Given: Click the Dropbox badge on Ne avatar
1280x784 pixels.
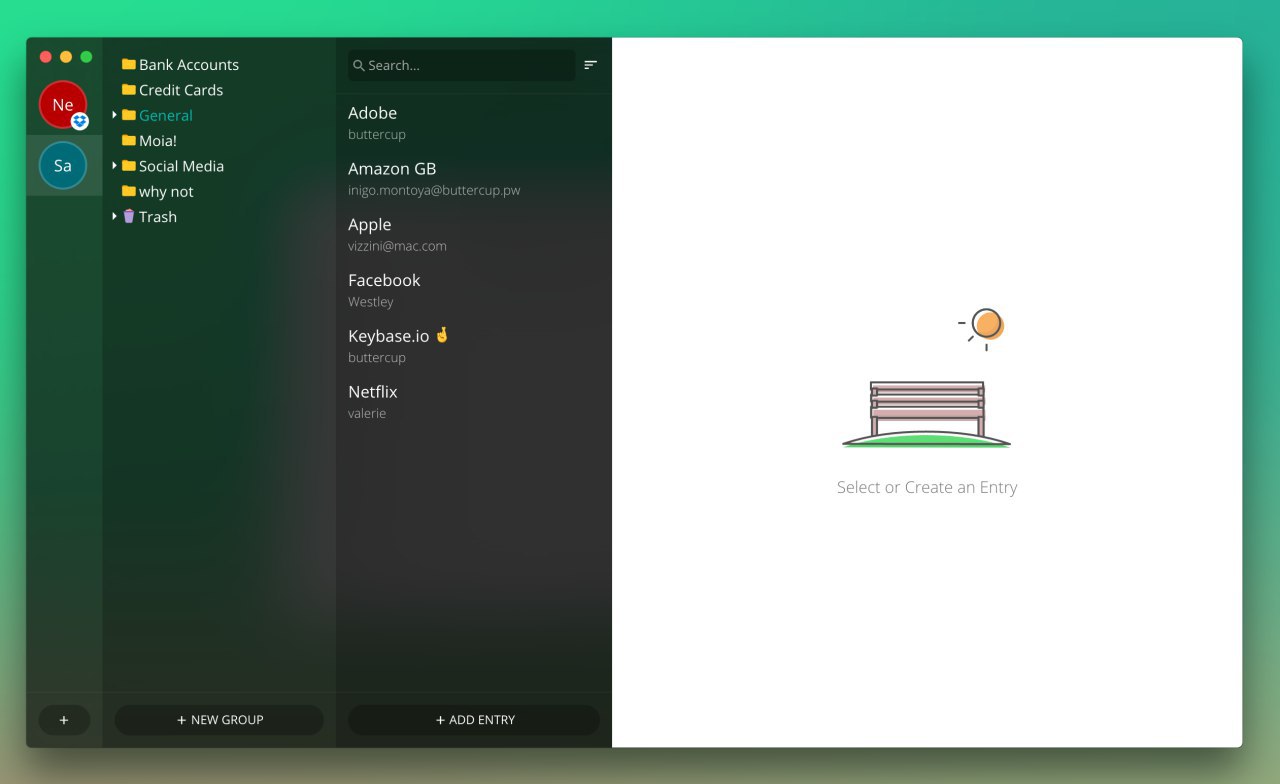Looking at the screenshot, I should click(x=80, y=121).
